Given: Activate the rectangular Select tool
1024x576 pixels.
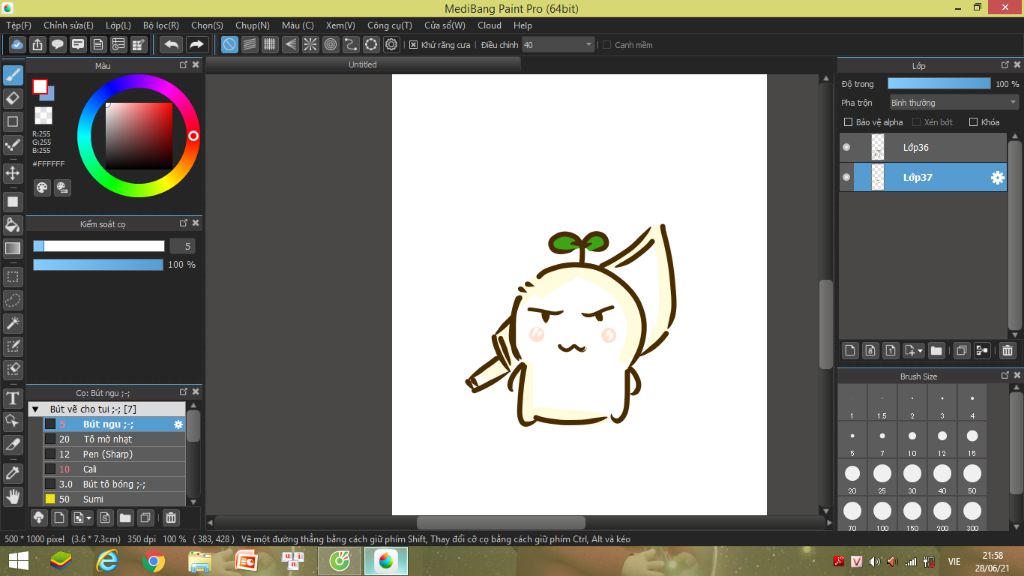Looking at the screenshot, I should click(x=12, y=277).
